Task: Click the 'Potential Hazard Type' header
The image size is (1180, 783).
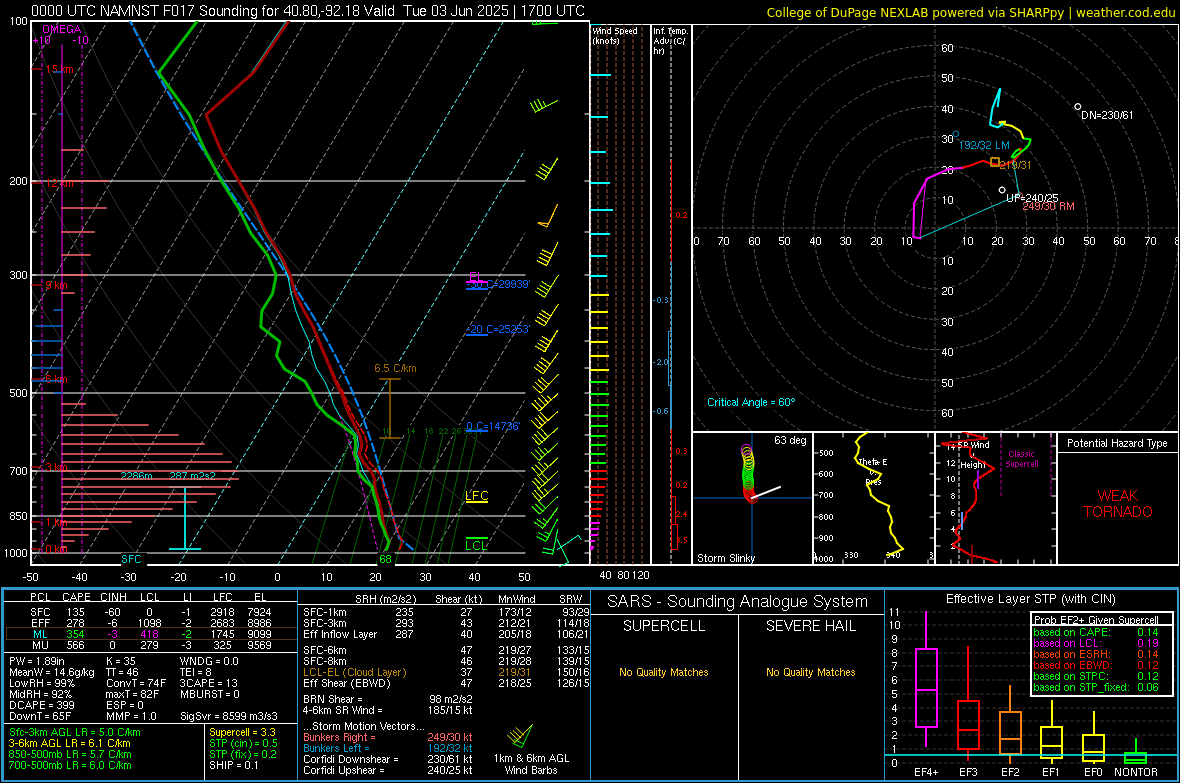Action: [1117, 443]
